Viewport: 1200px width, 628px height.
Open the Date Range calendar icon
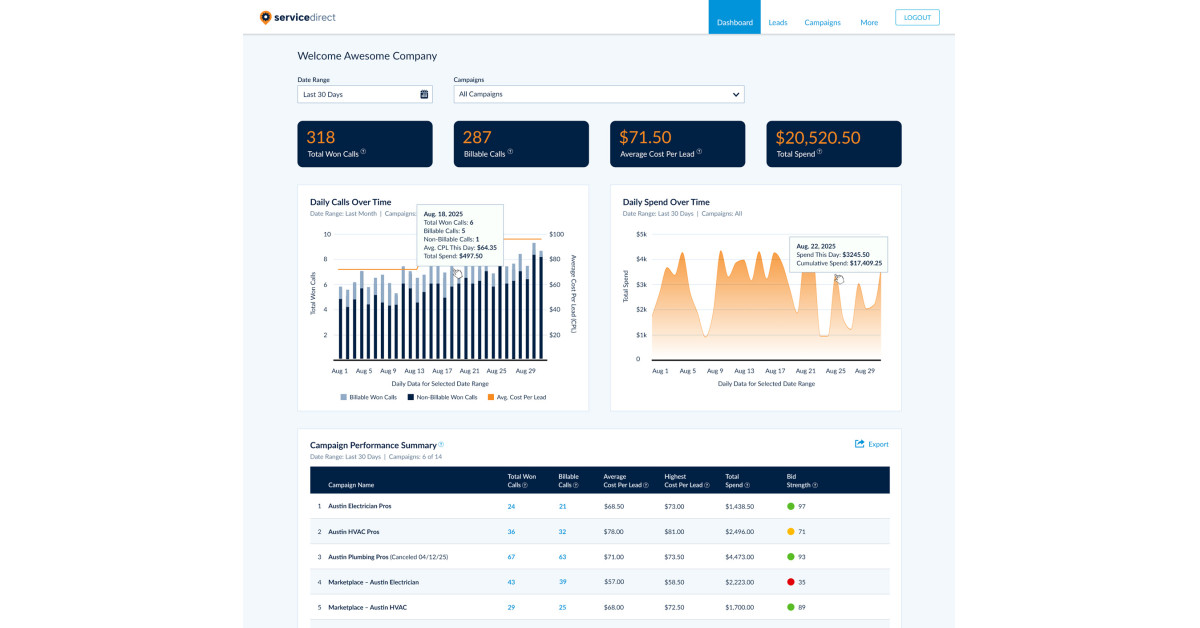pyautogui.click(x=424, y=93)
